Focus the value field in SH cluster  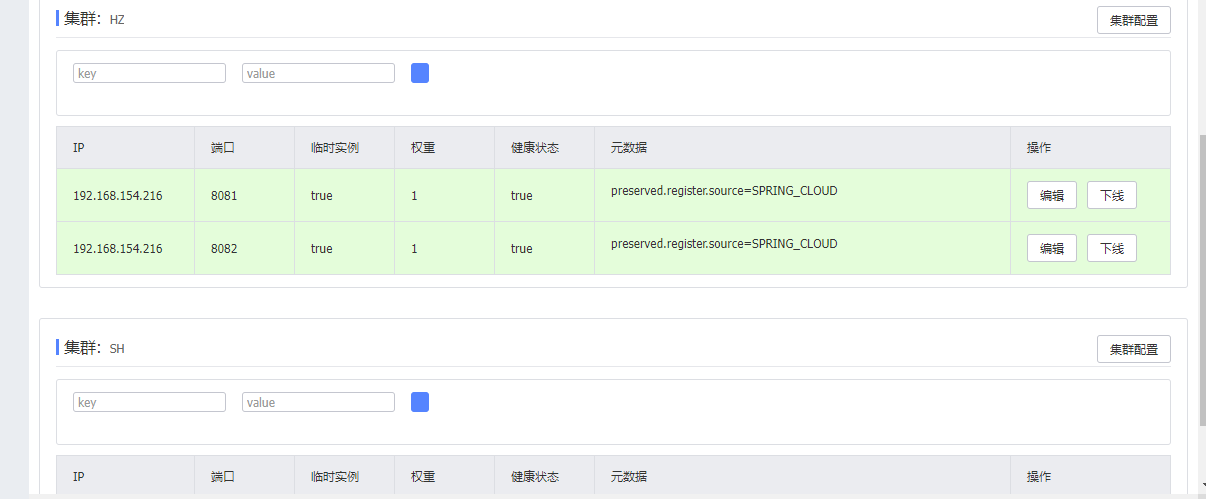(318, 402)
